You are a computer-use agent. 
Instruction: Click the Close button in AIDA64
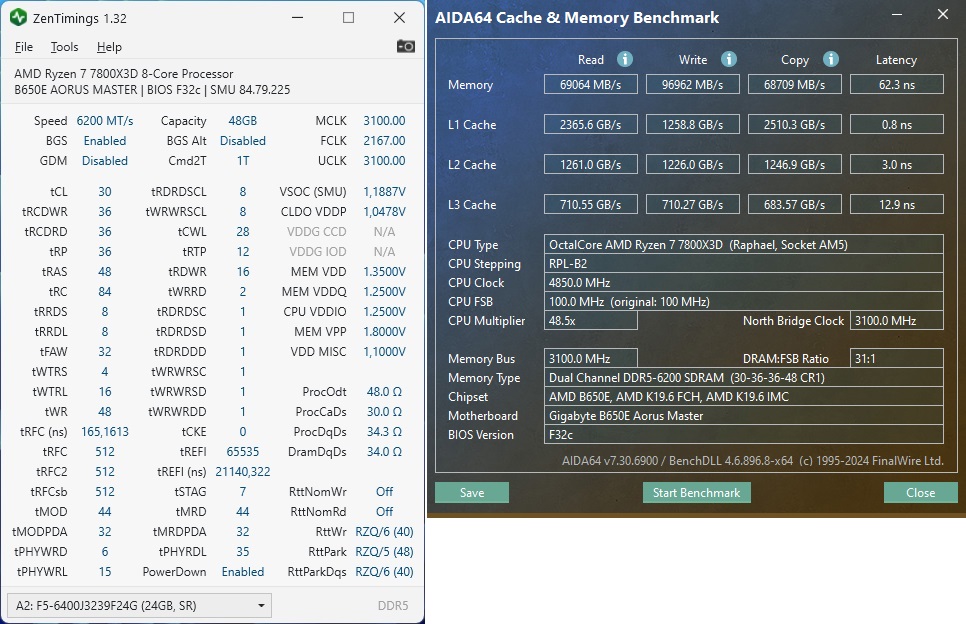click(x=920, y=493)
